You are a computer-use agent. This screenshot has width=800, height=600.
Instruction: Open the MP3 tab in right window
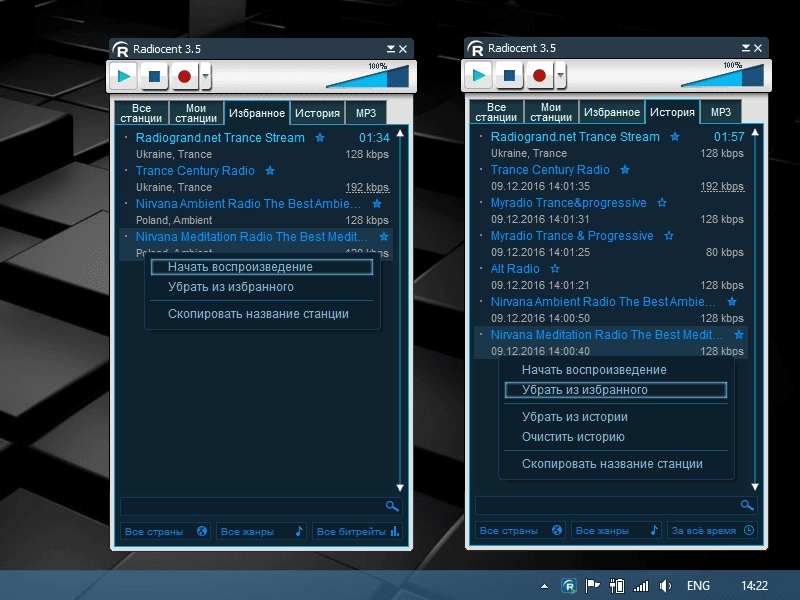click(x=721, y=112)
